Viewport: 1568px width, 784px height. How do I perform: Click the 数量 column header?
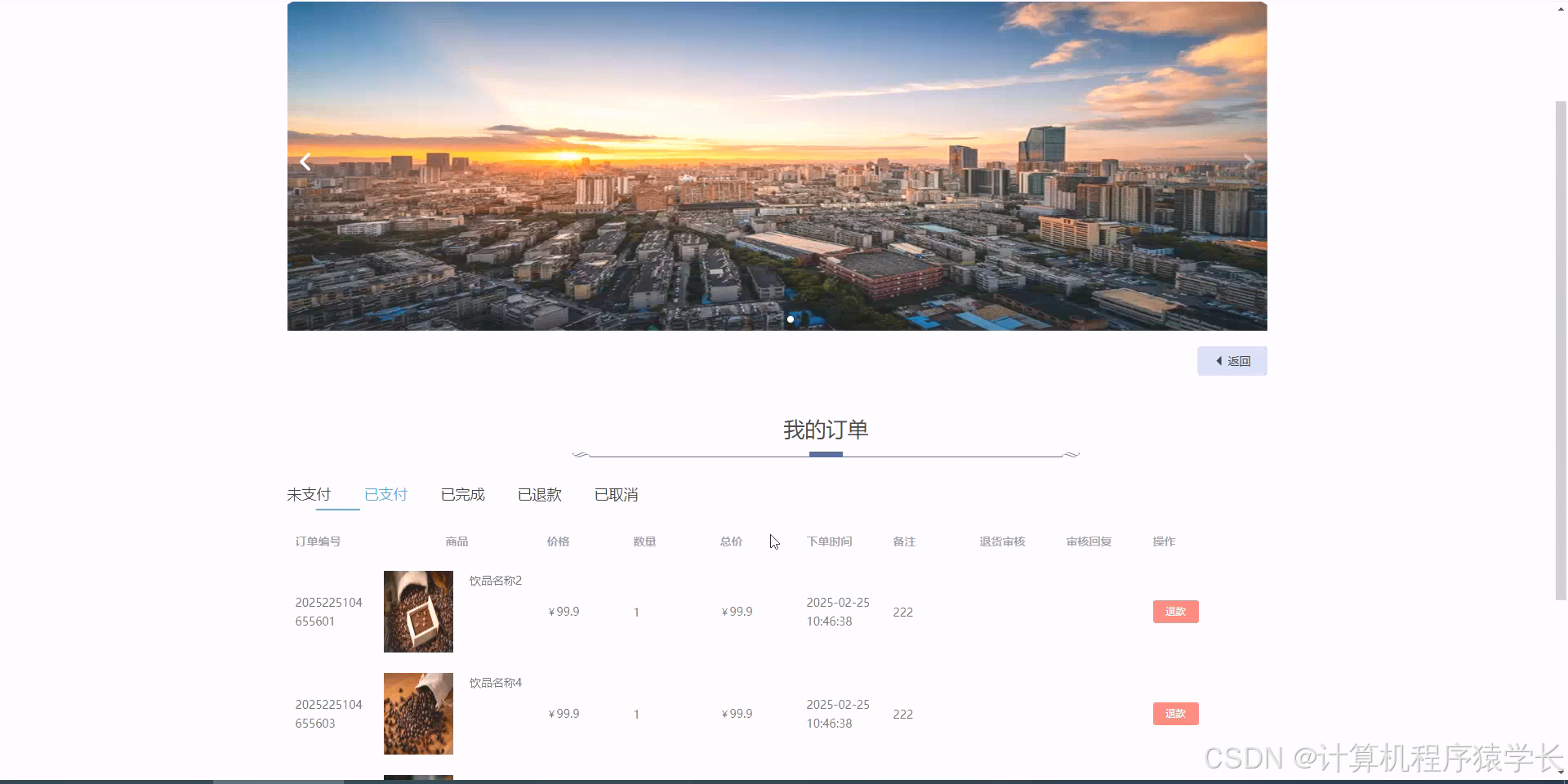point(644,541)
